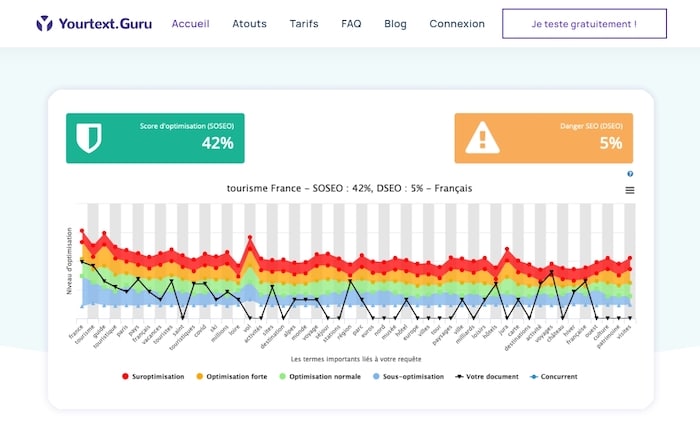Open the chart hamburger menu

tap(630, 190)
